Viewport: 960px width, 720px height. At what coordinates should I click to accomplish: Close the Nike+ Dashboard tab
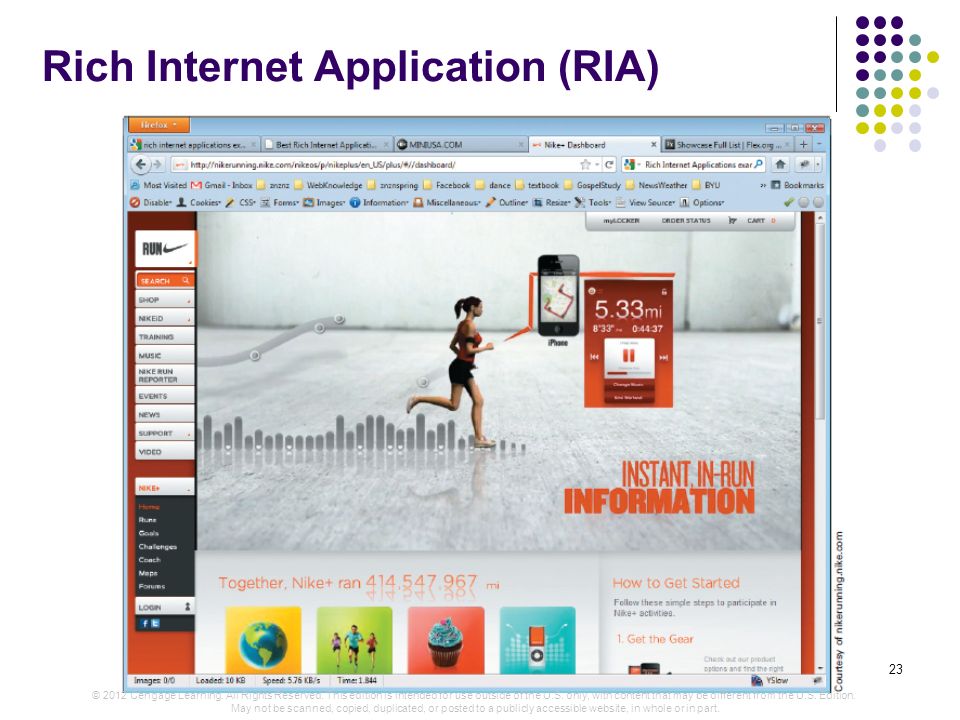[x=653, y=144]
